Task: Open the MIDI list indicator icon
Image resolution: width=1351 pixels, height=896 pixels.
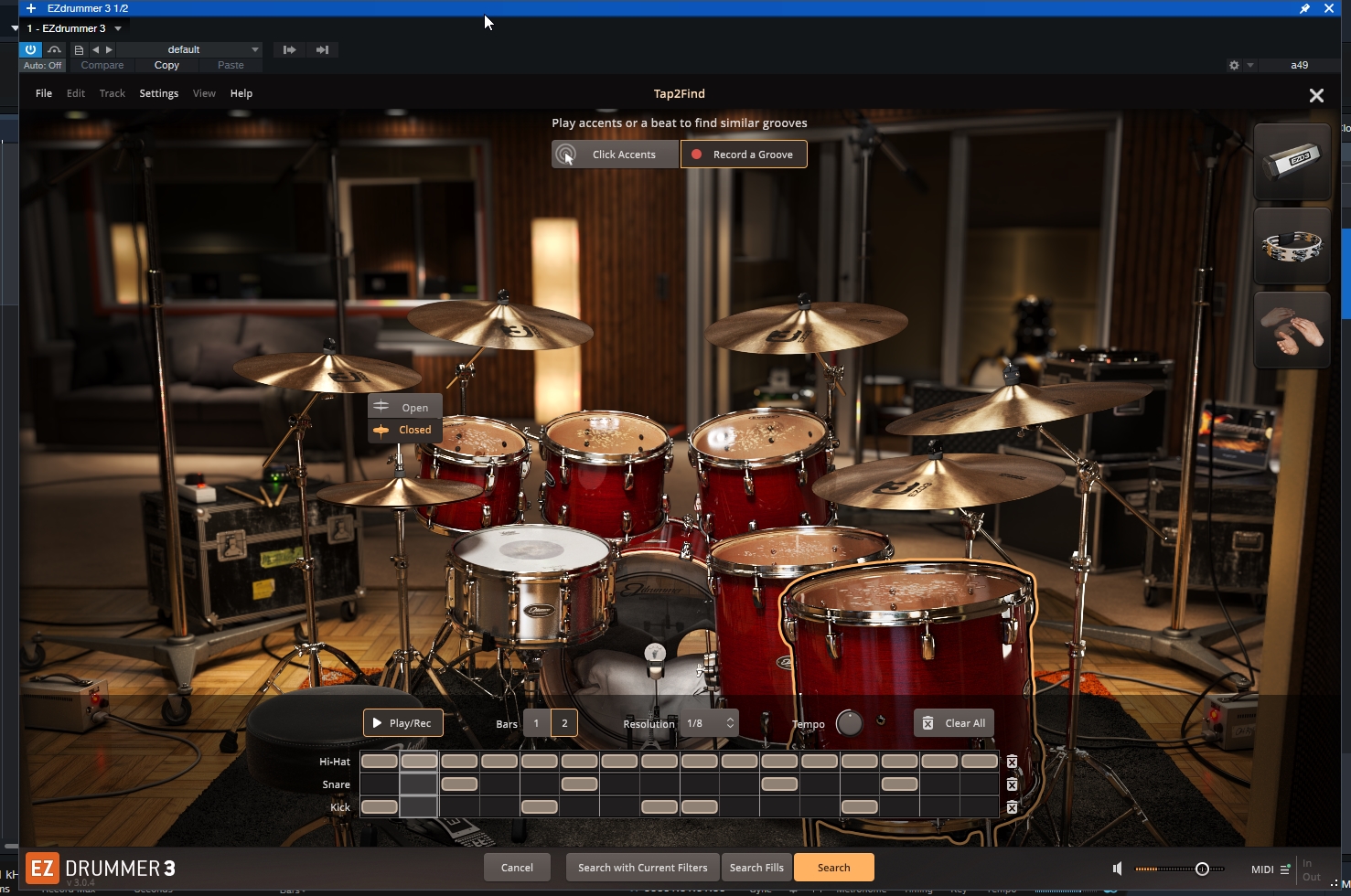Action: 1285,869
